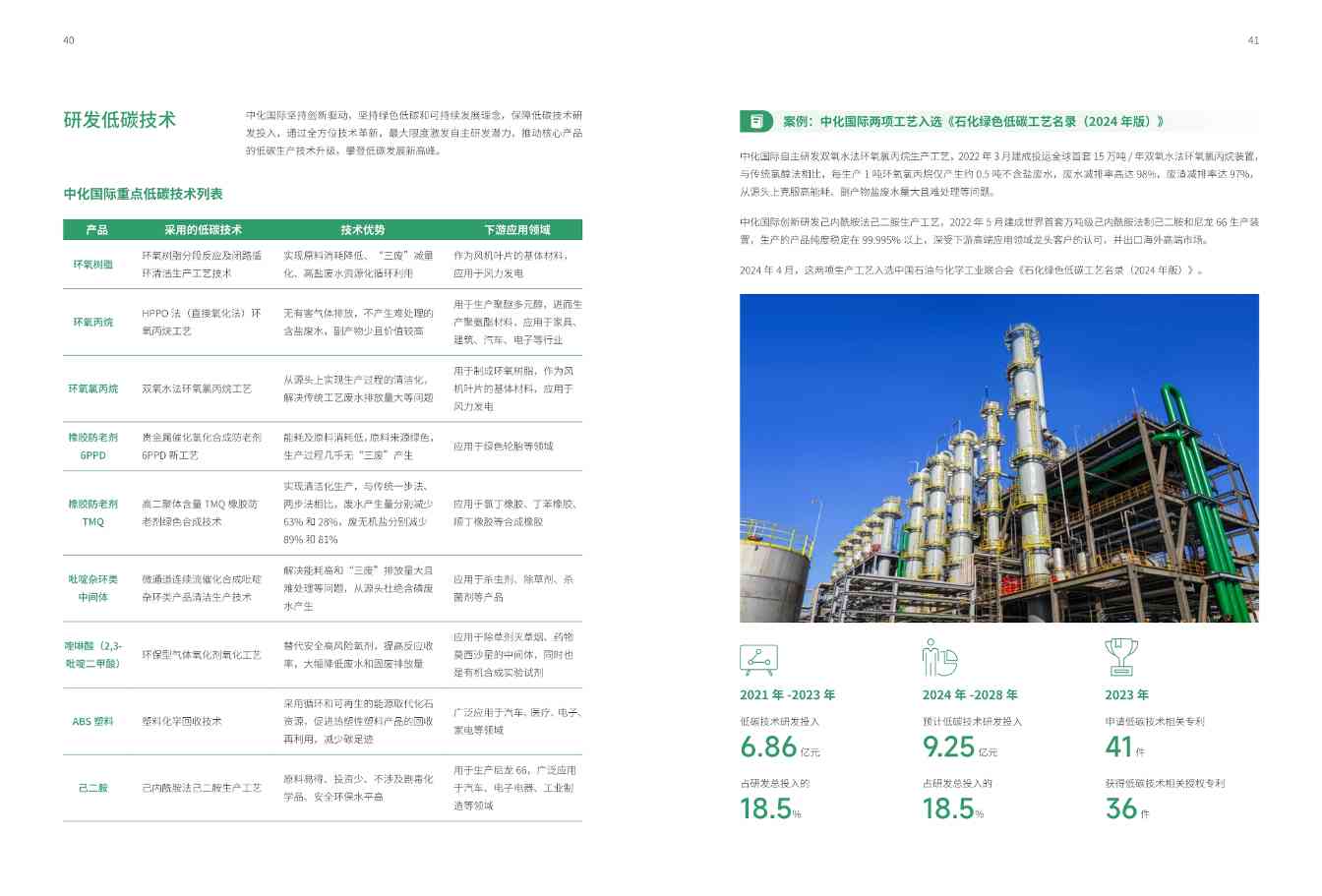The height and width of the screenshot is (896, 1322).
Task: Click the HPPO 法（直接氧化法）technology cell
Action: [202, 322]
